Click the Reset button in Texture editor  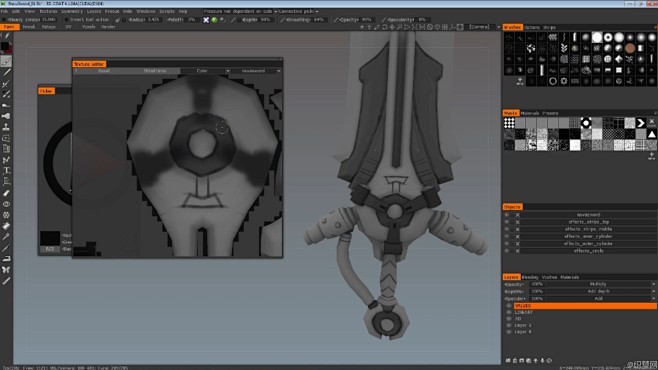pyautogui.click(x=104, y=71)
